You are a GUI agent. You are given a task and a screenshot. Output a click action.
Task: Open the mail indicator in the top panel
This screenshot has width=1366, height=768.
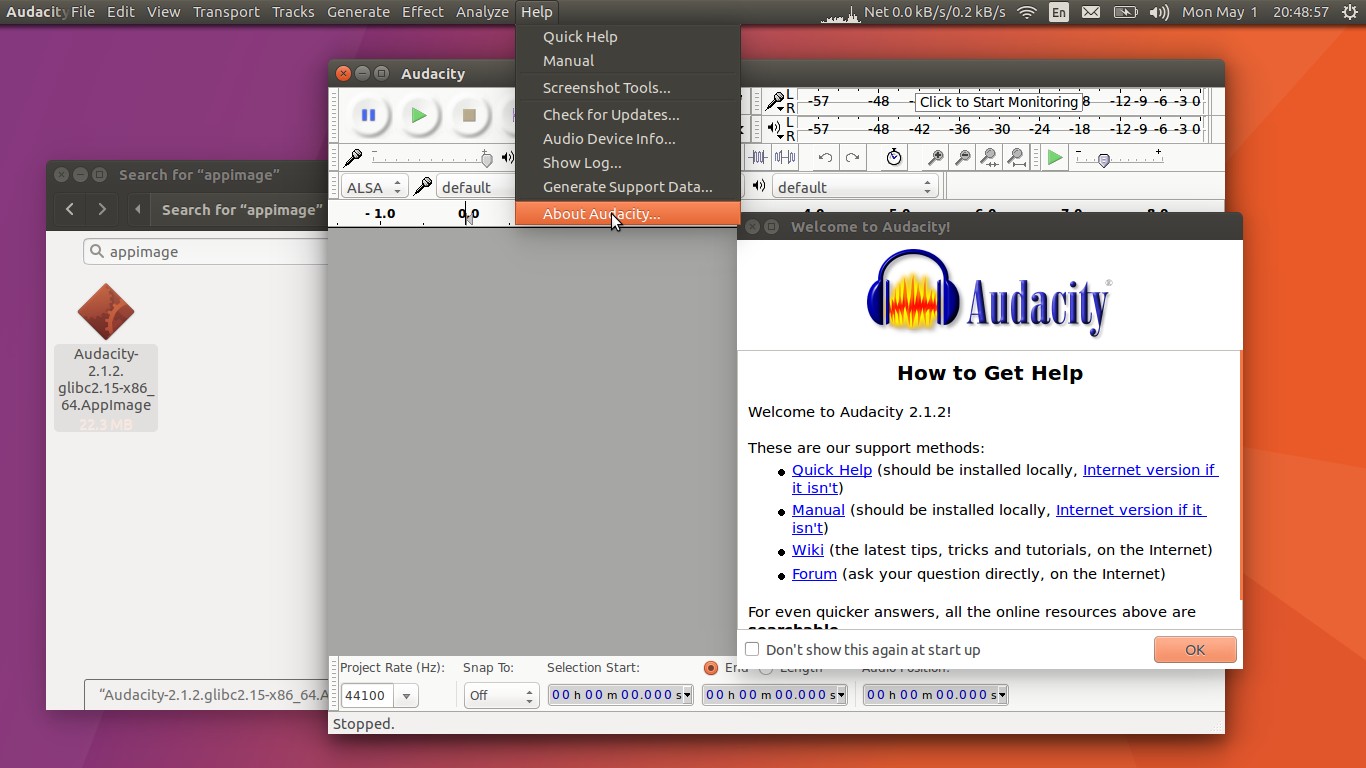[1091, 12]
